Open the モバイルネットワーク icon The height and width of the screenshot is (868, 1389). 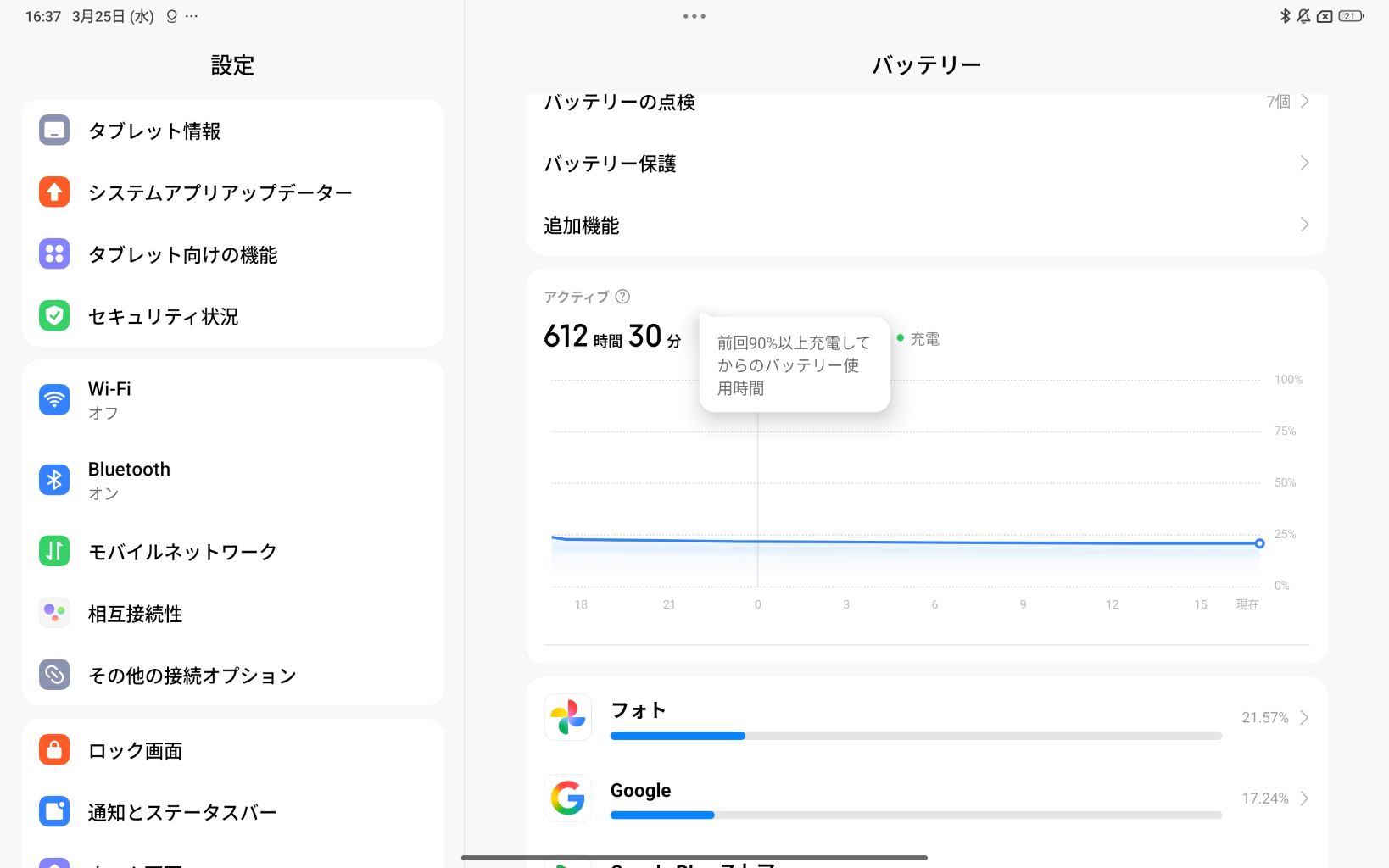point(54,551)
